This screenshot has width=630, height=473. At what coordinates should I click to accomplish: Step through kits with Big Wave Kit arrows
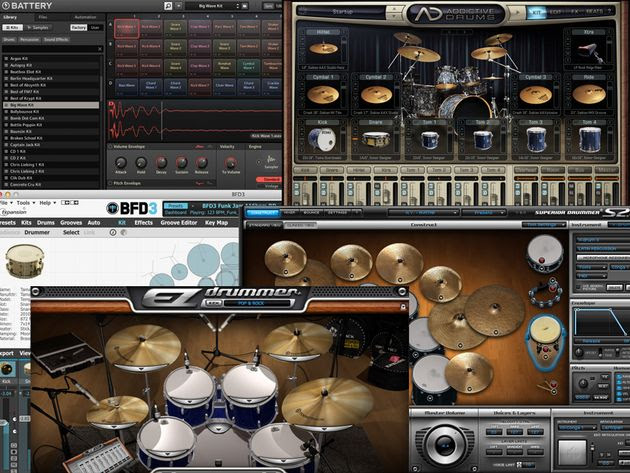[237, 6]
